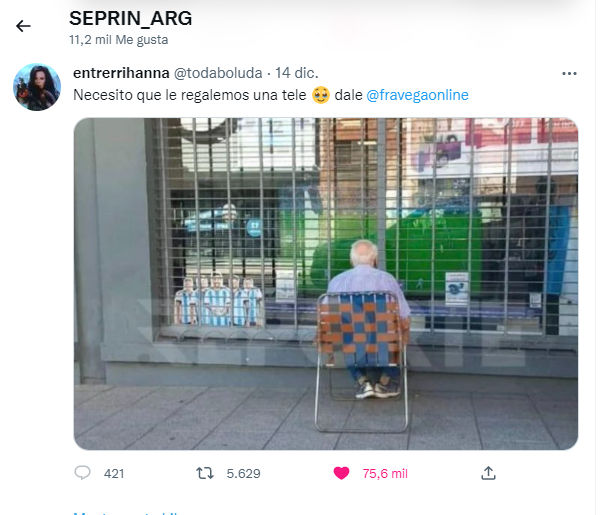This screenshot has width=611, height=515.
Task: Unlike the tweet via pink heart
Action: [341, 473]
